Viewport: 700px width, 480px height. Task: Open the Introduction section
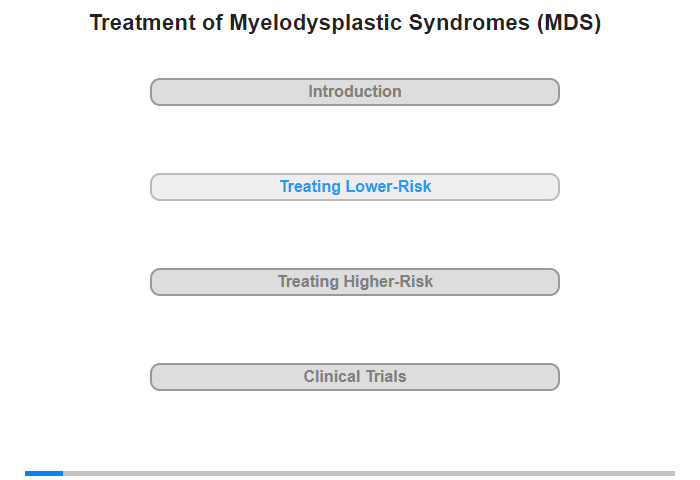coord(354,92)
